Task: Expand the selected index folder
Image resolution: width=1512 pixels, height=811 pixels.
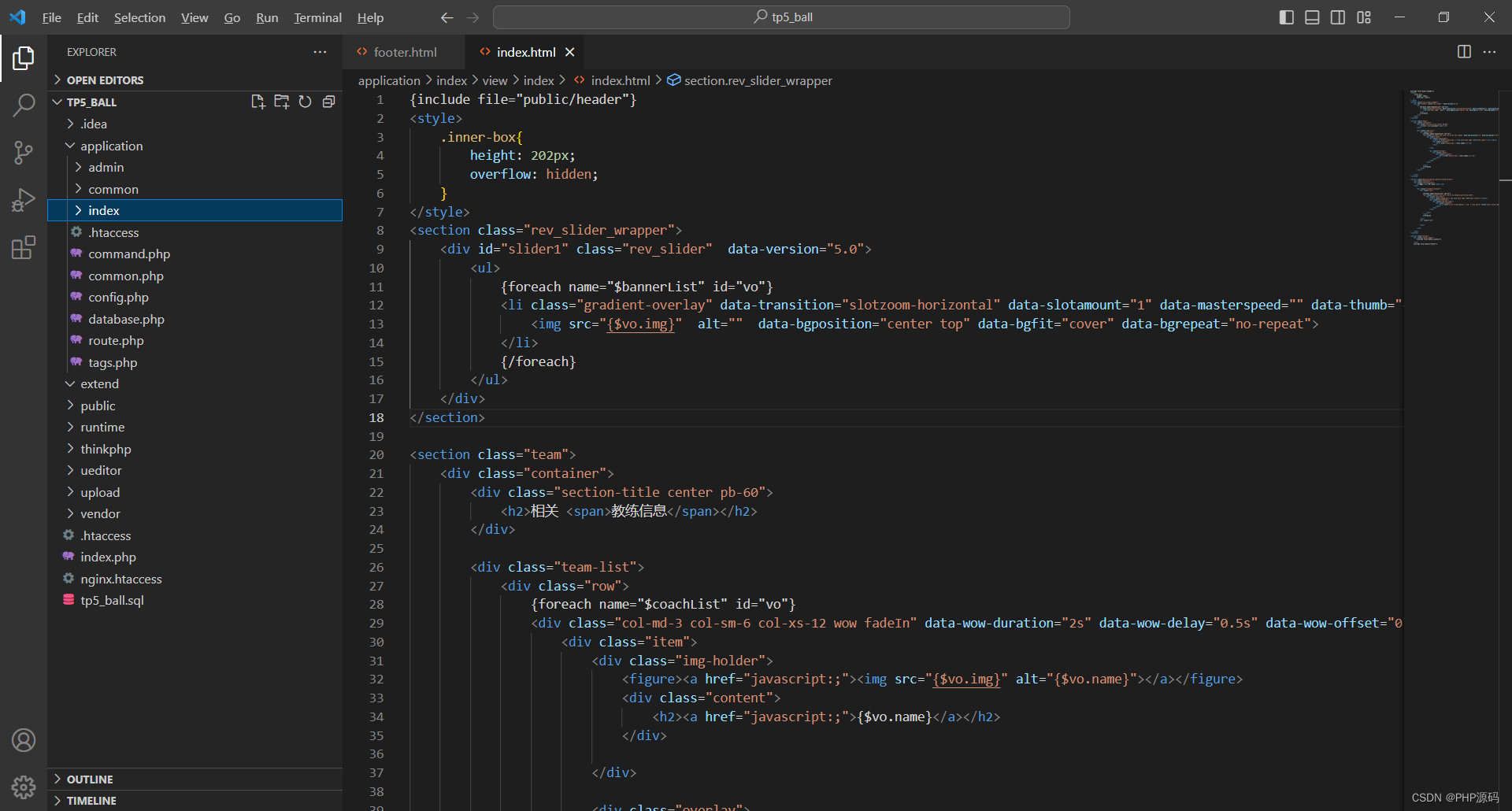Action: pos(195,210)
